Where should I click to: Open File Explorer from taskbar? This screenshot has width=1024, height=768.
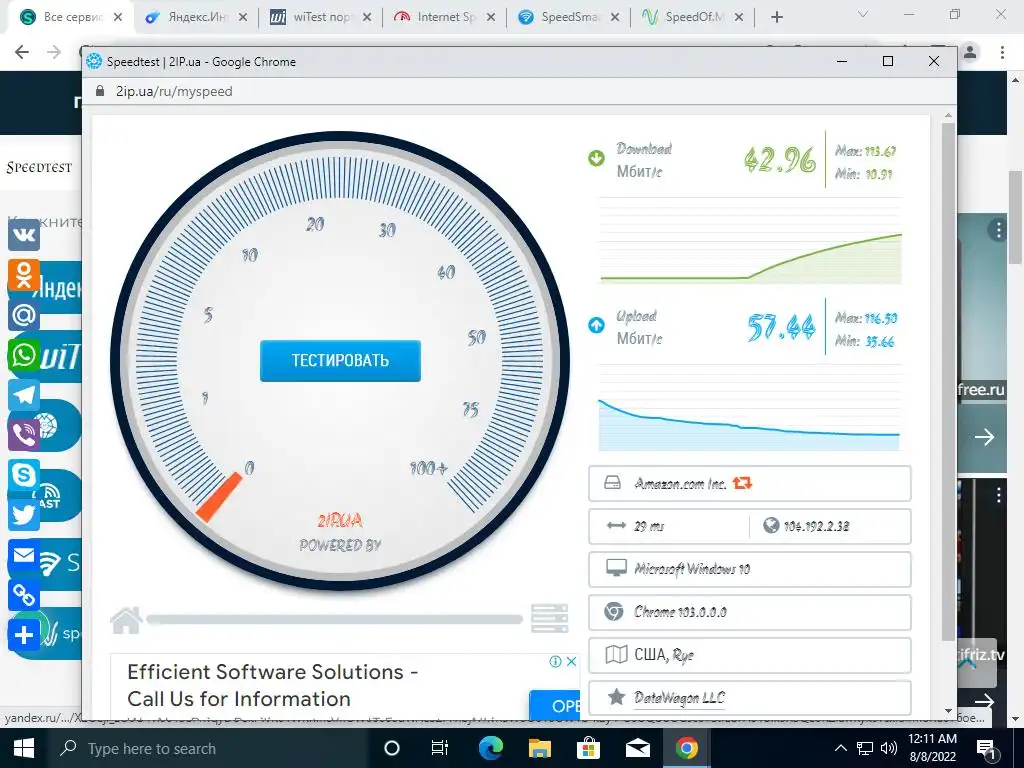(539, 748)
